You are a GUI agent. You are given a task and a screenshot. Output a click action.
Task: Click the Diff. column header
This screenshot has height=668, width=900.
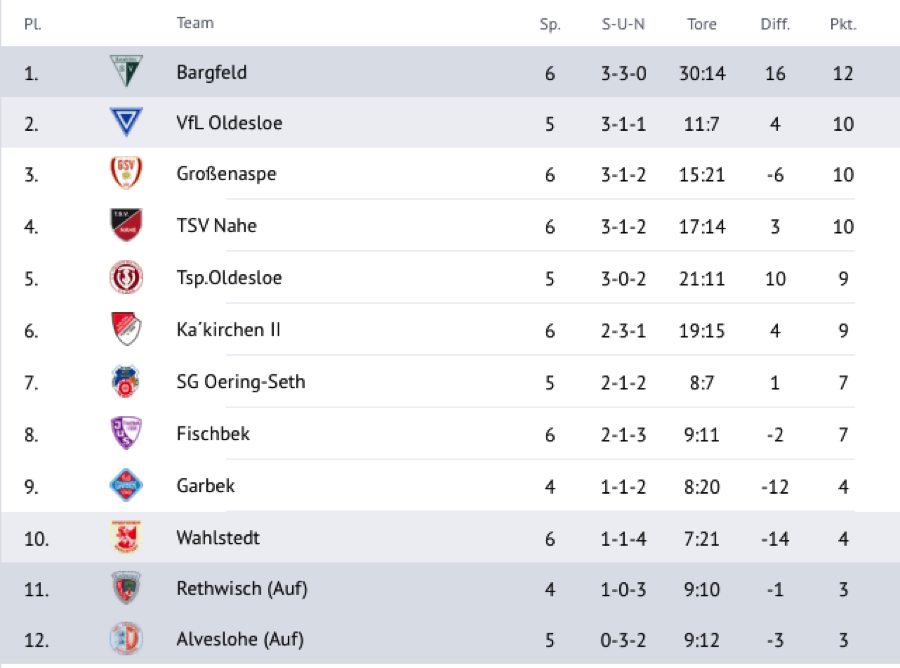pos(775,24)
